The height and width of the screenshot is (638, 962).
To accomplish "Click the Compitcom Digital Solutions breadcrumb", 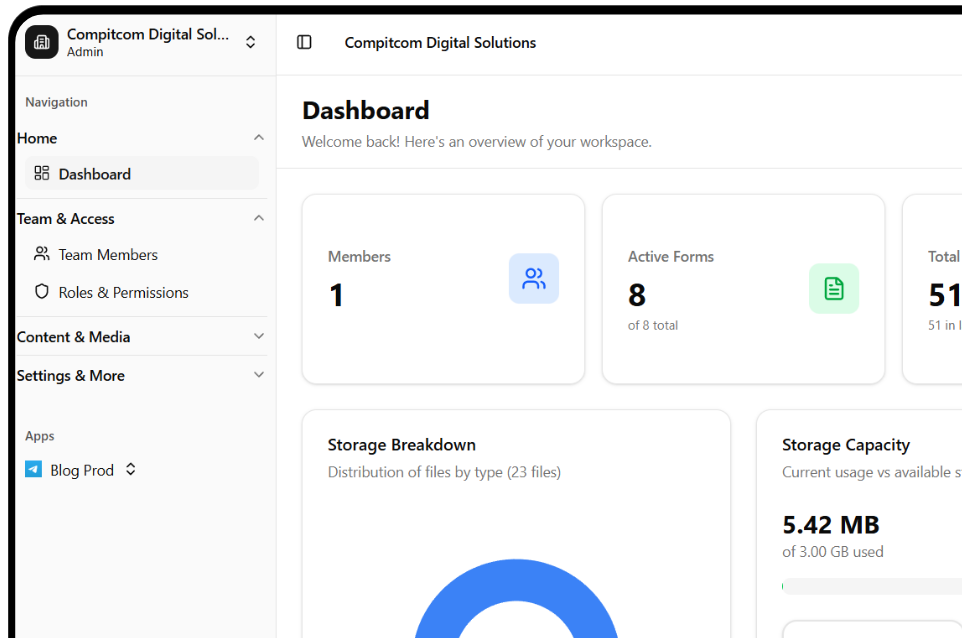I will coord(440,43).
